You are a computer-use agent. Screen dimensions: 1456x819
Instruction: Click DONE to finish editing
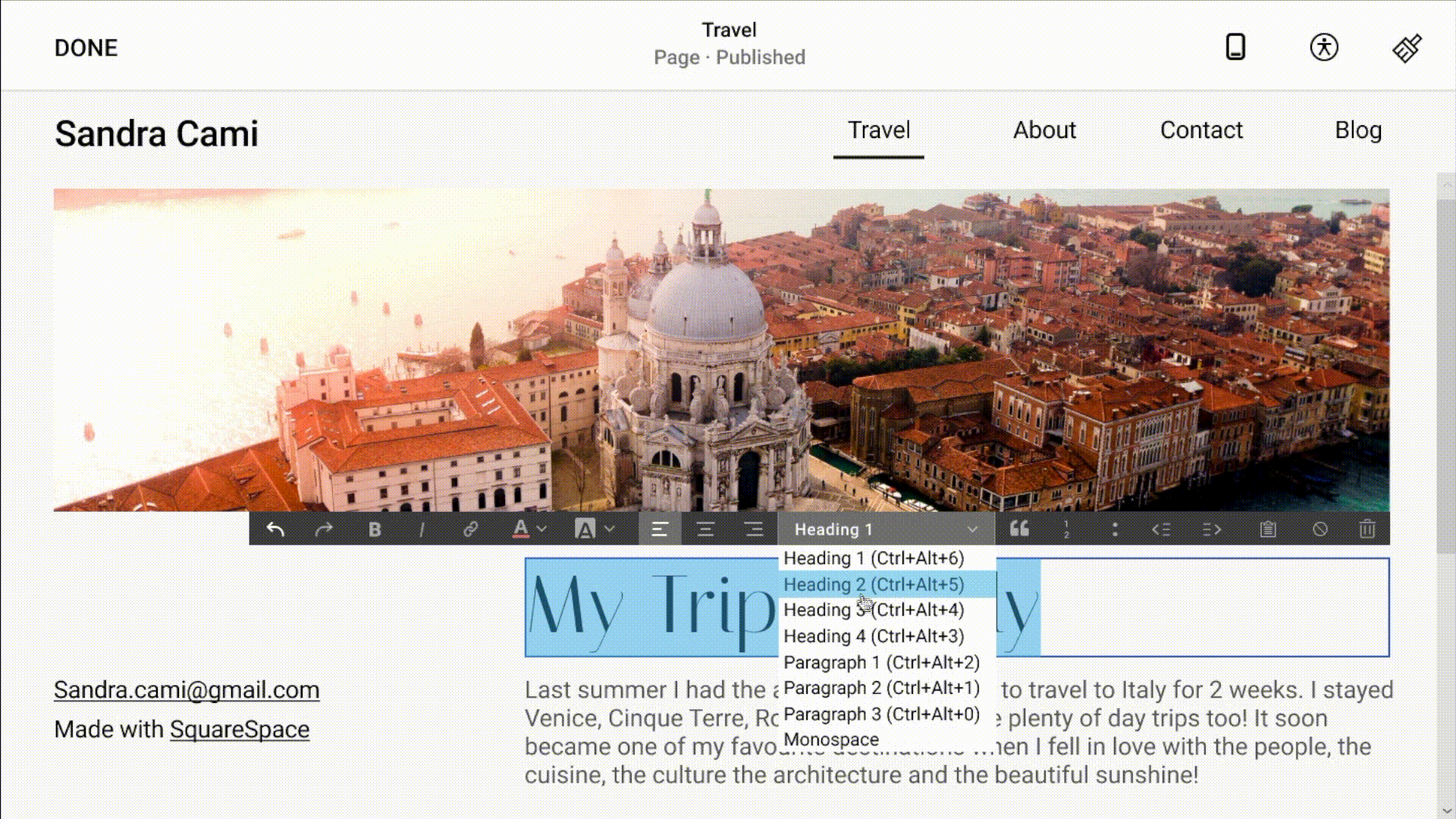click(86, 48)
